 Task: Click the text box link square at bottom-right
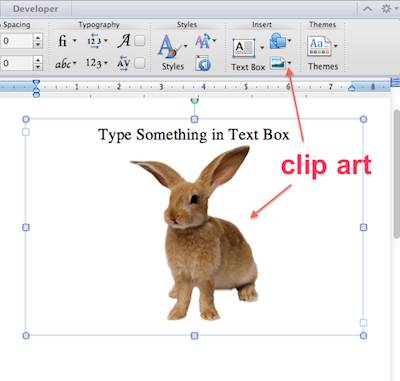pos(364,323)
